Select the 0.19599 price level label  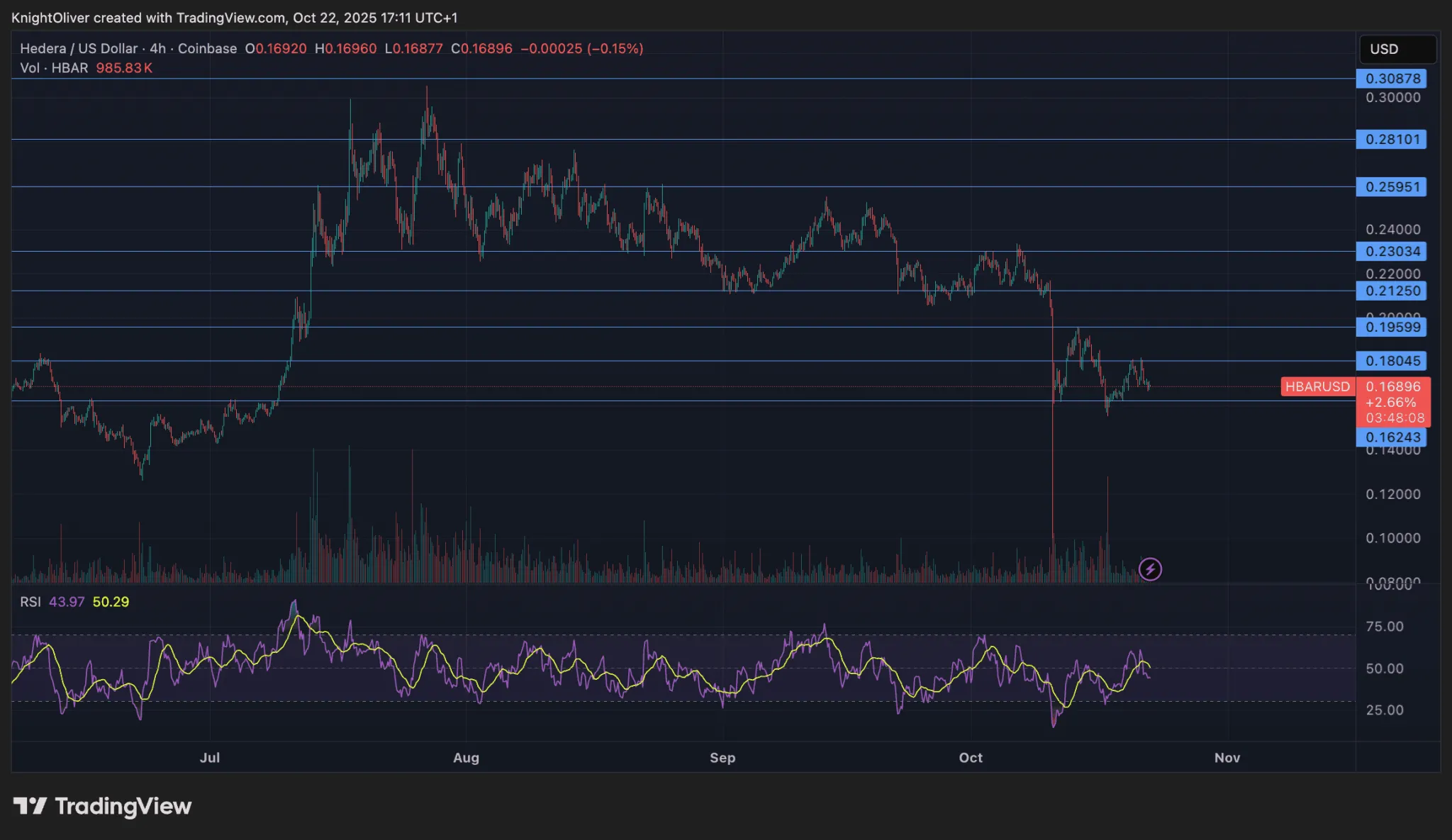tap(1392, 327)
